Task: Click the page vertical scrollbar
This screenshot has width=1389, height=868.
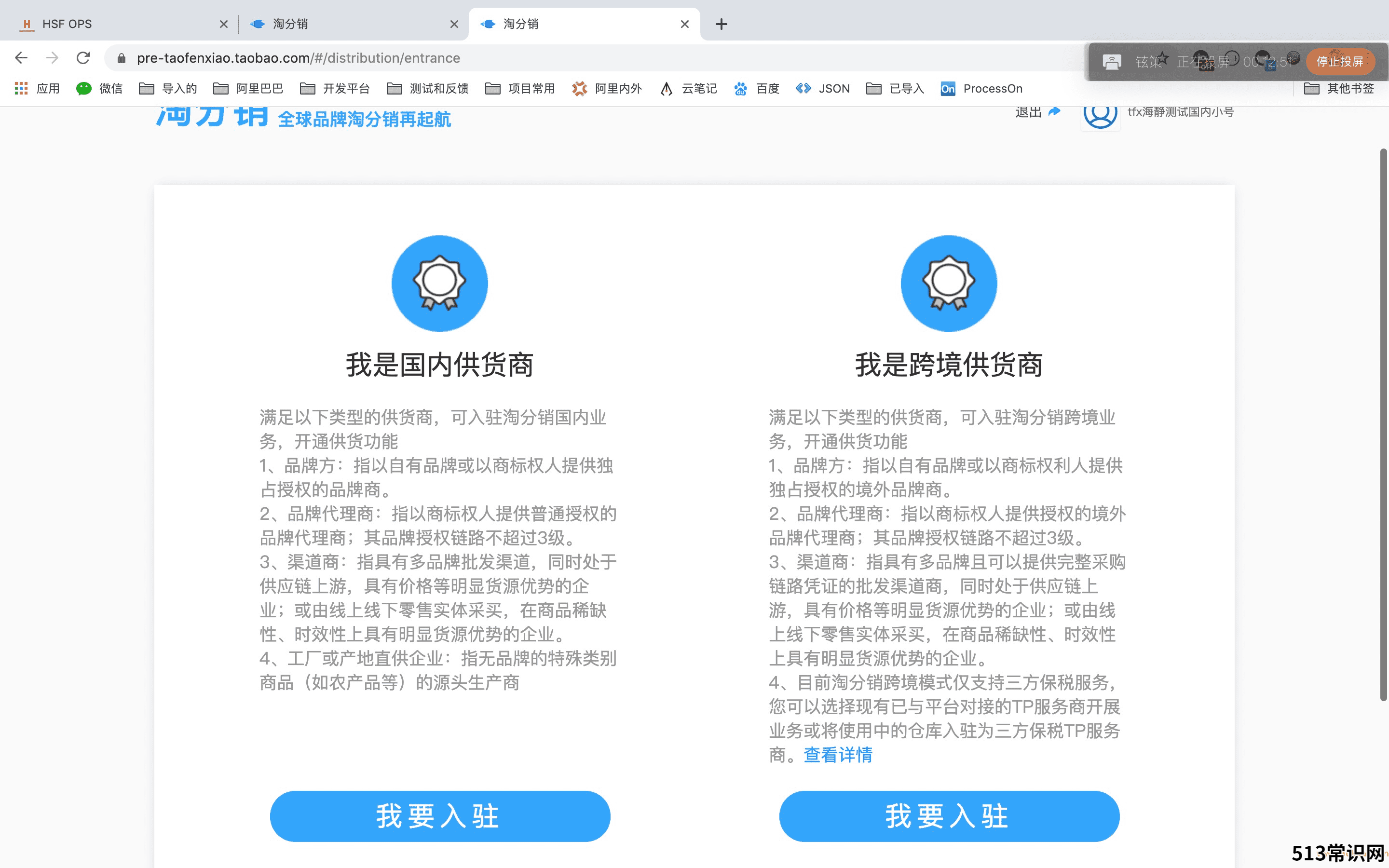Action: [1383, 425]
